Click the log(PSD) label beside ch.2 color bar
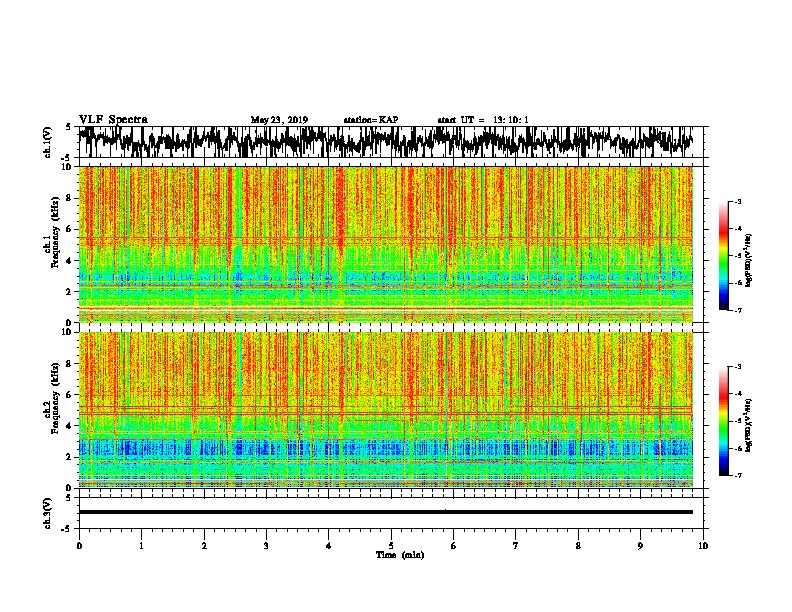The width and height of the screenshot is (792, 612). point(749,425)
